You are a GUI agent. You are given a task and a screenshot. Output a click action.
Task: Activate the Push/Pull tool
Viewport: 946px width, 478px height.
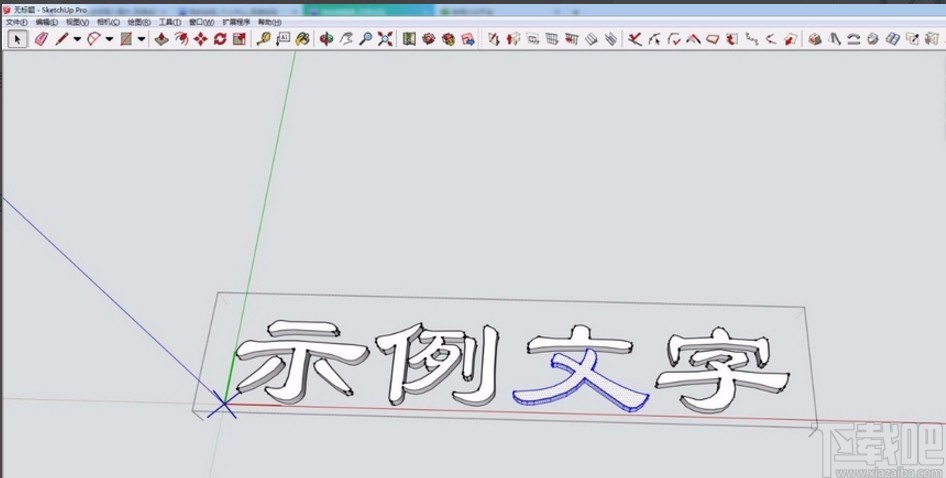coord(162,39)
